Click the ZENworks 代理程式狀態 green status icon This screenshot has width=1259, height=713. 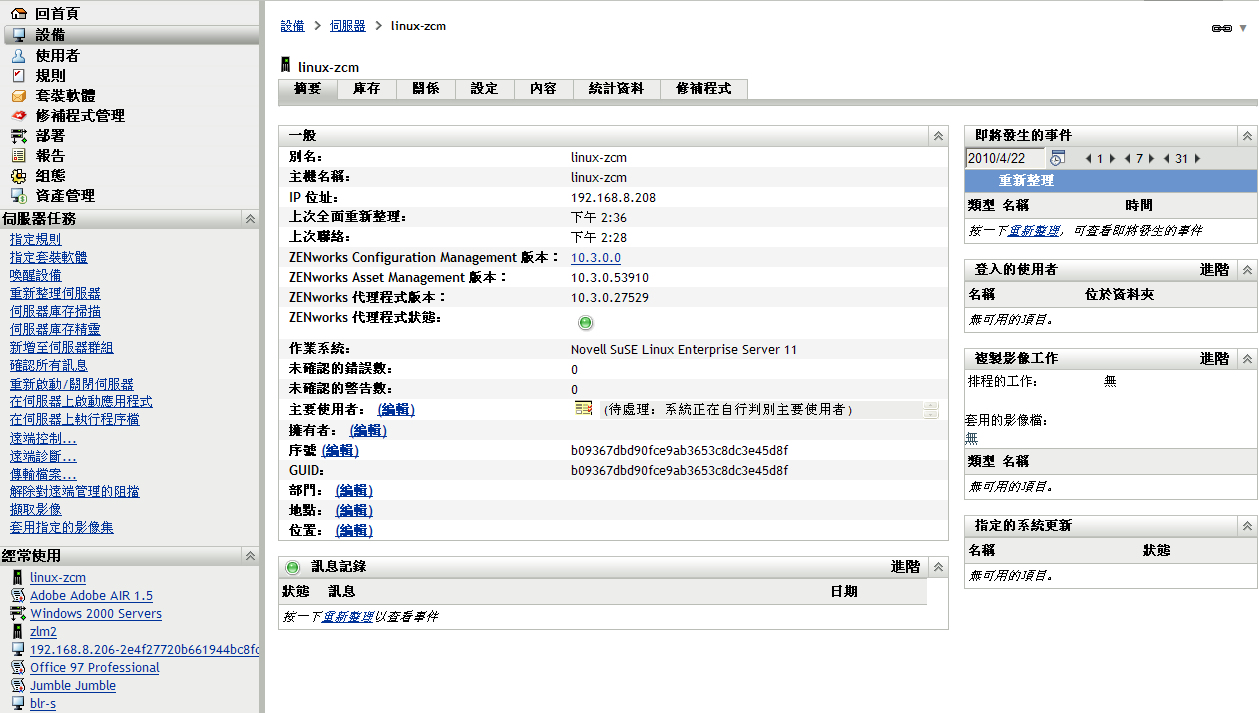[x=585, y=322]
